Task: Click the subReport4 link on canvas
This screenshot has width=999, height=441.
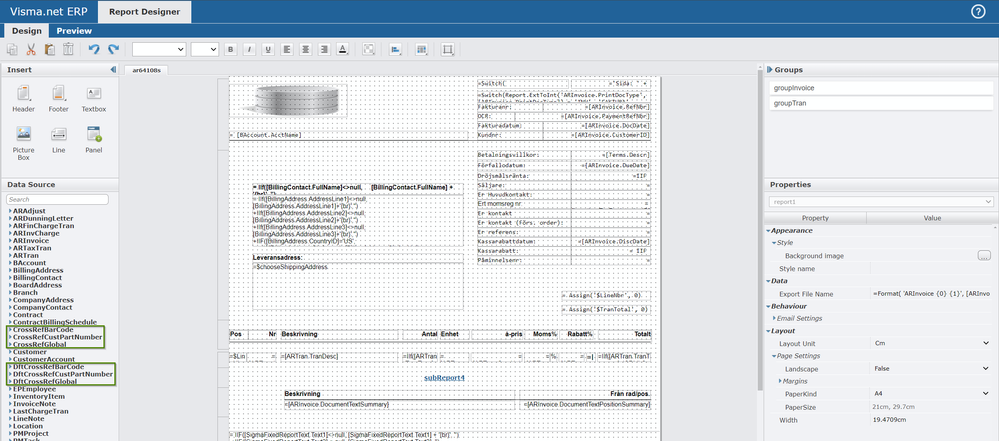Action: coord(445,378)
